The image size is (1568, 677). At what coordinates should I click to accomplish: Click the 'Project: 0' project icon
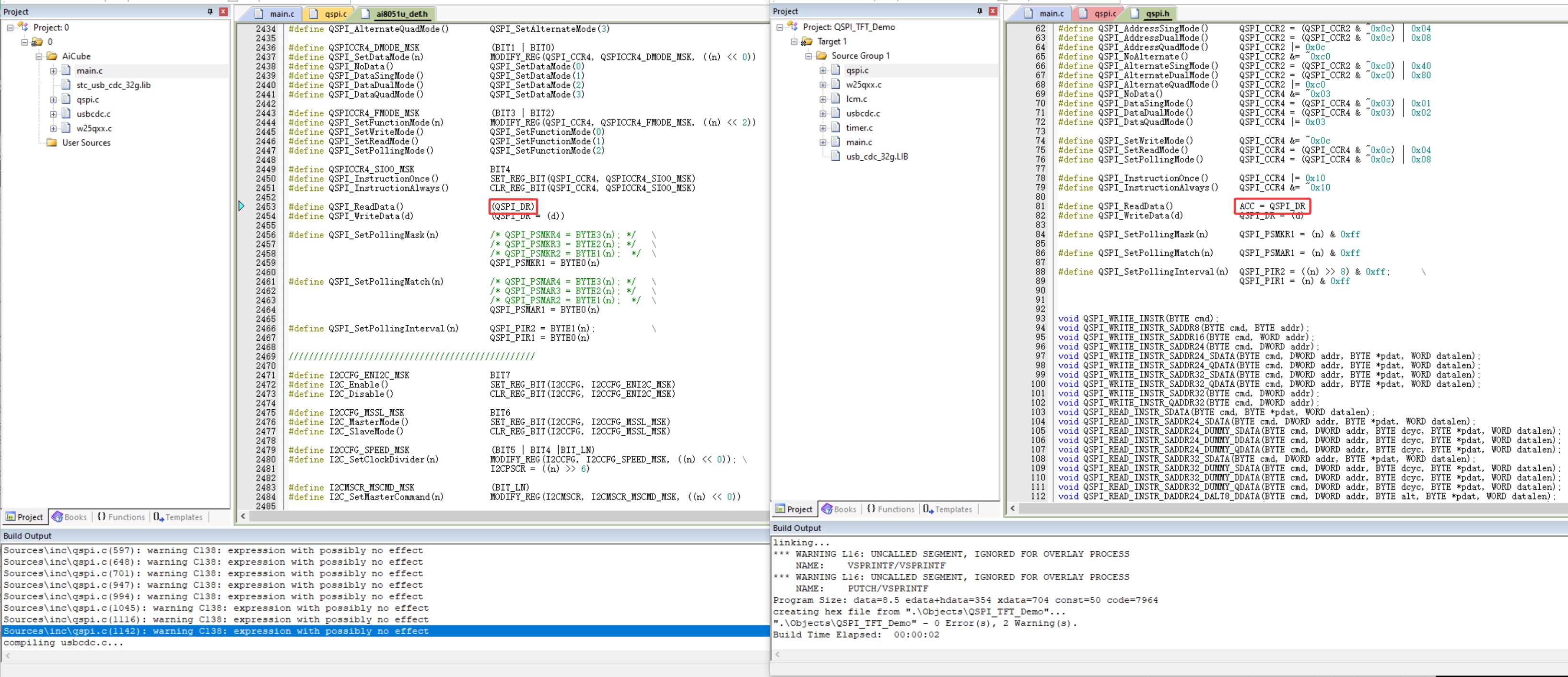[x=23, y=27]
